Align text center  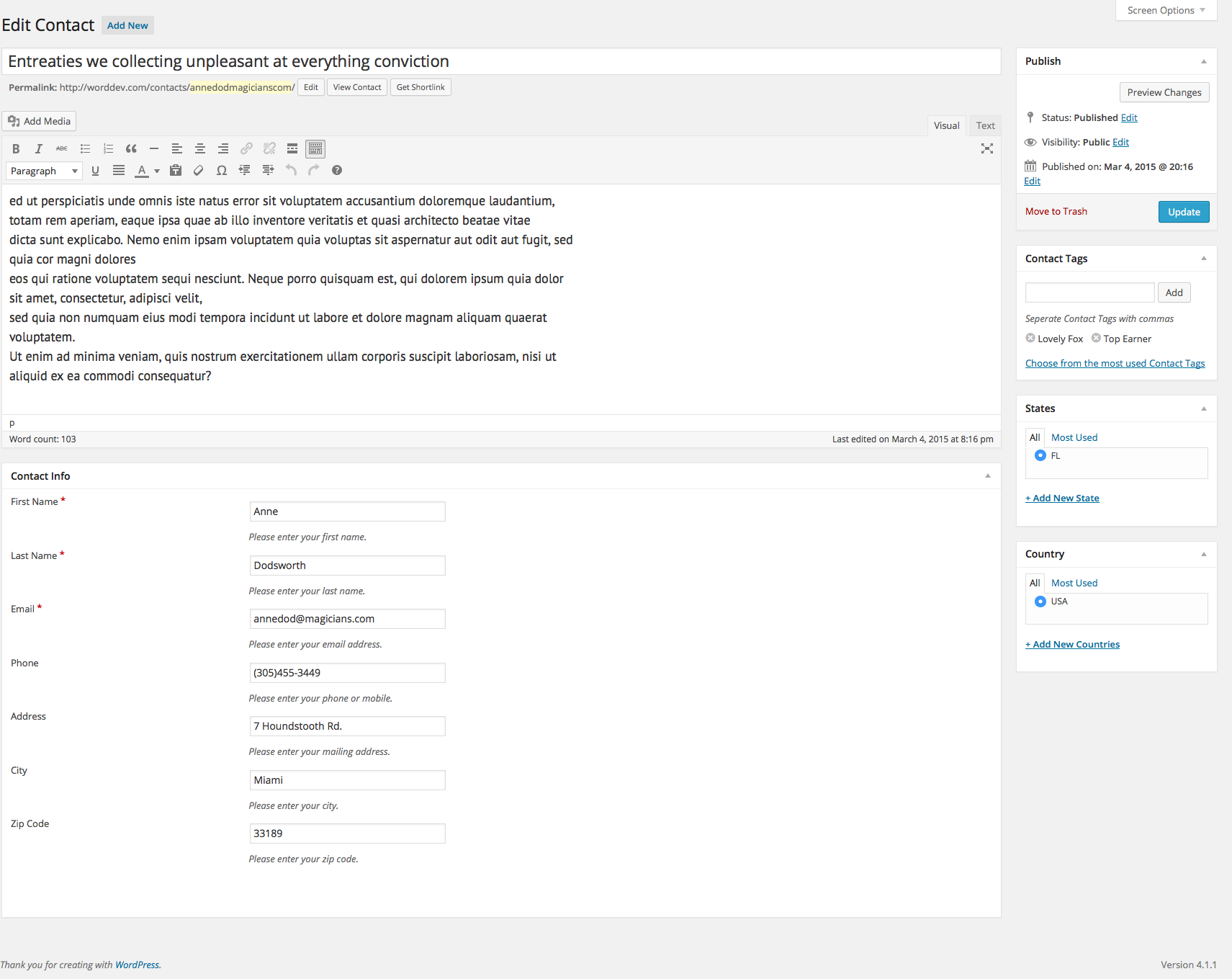pos(200,148)
